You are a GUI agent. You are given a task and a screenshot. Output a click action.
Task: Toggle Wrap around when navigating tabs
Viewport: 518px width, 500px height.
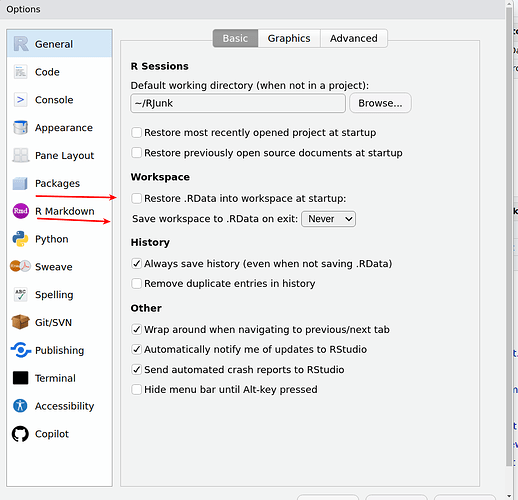pyautogui.click(x=136, y=329)
